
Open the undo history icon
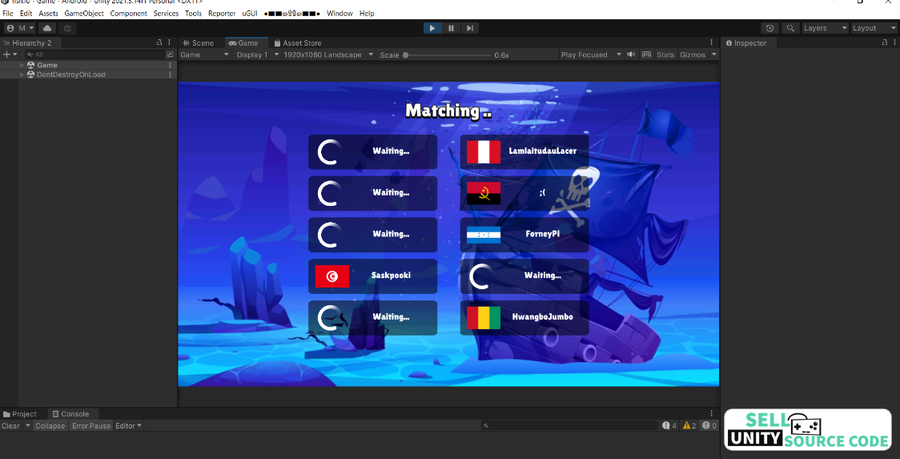769,28
